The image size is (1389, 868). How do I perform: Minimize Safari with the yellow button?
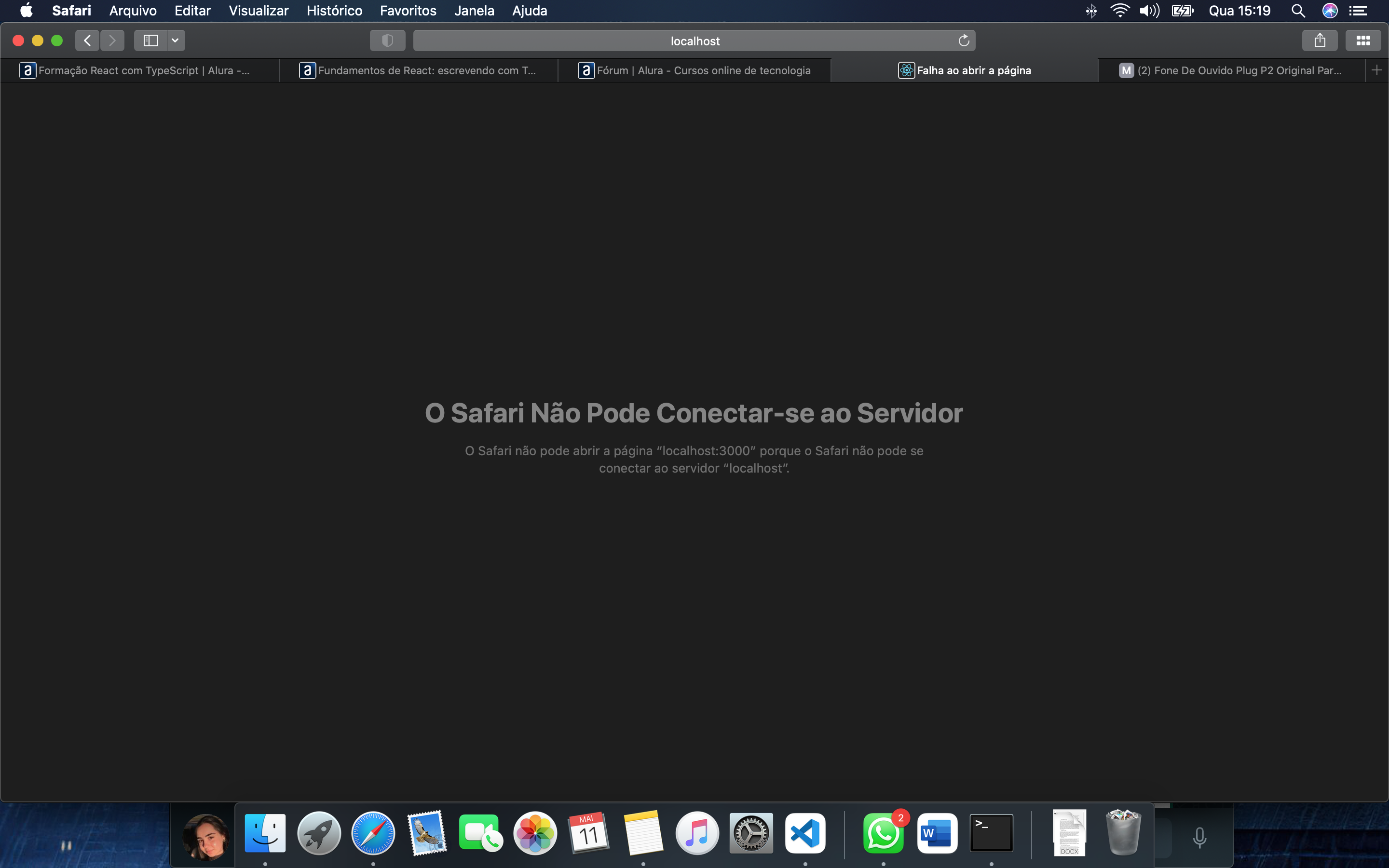pyautogui.click(x=37, y=40)
